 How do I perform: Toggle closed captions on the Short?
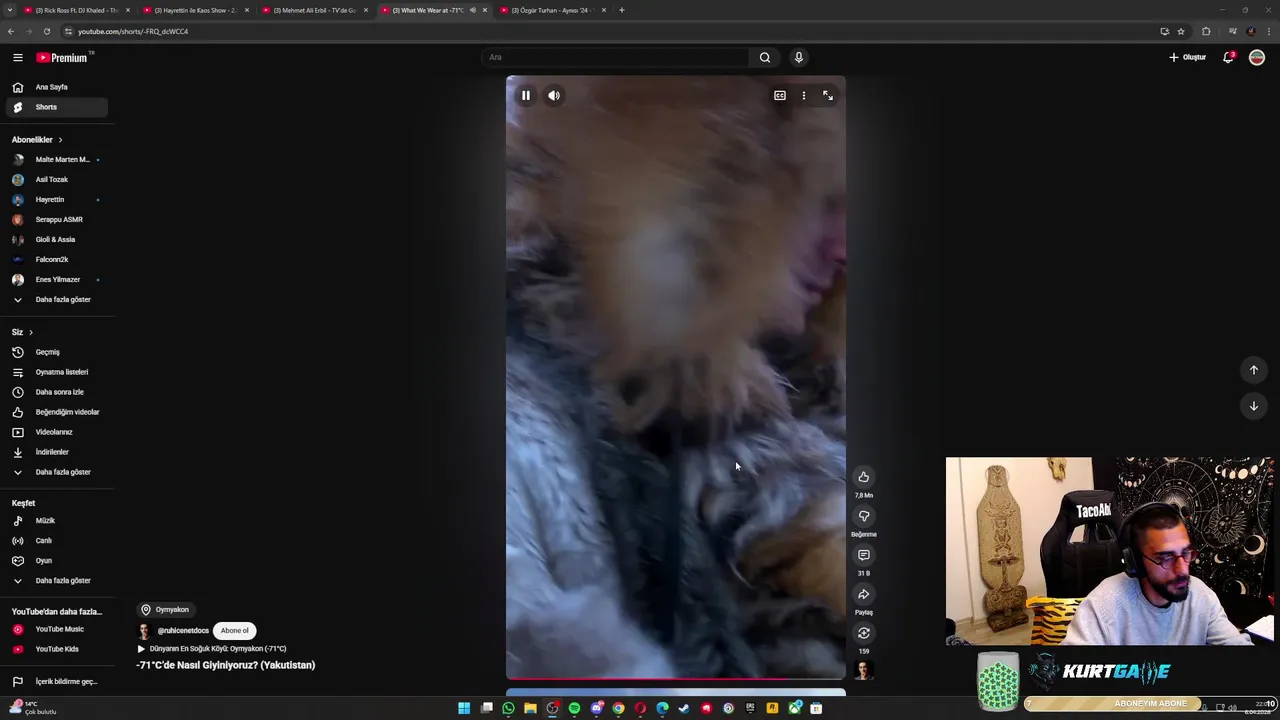(x=780, y=95)
